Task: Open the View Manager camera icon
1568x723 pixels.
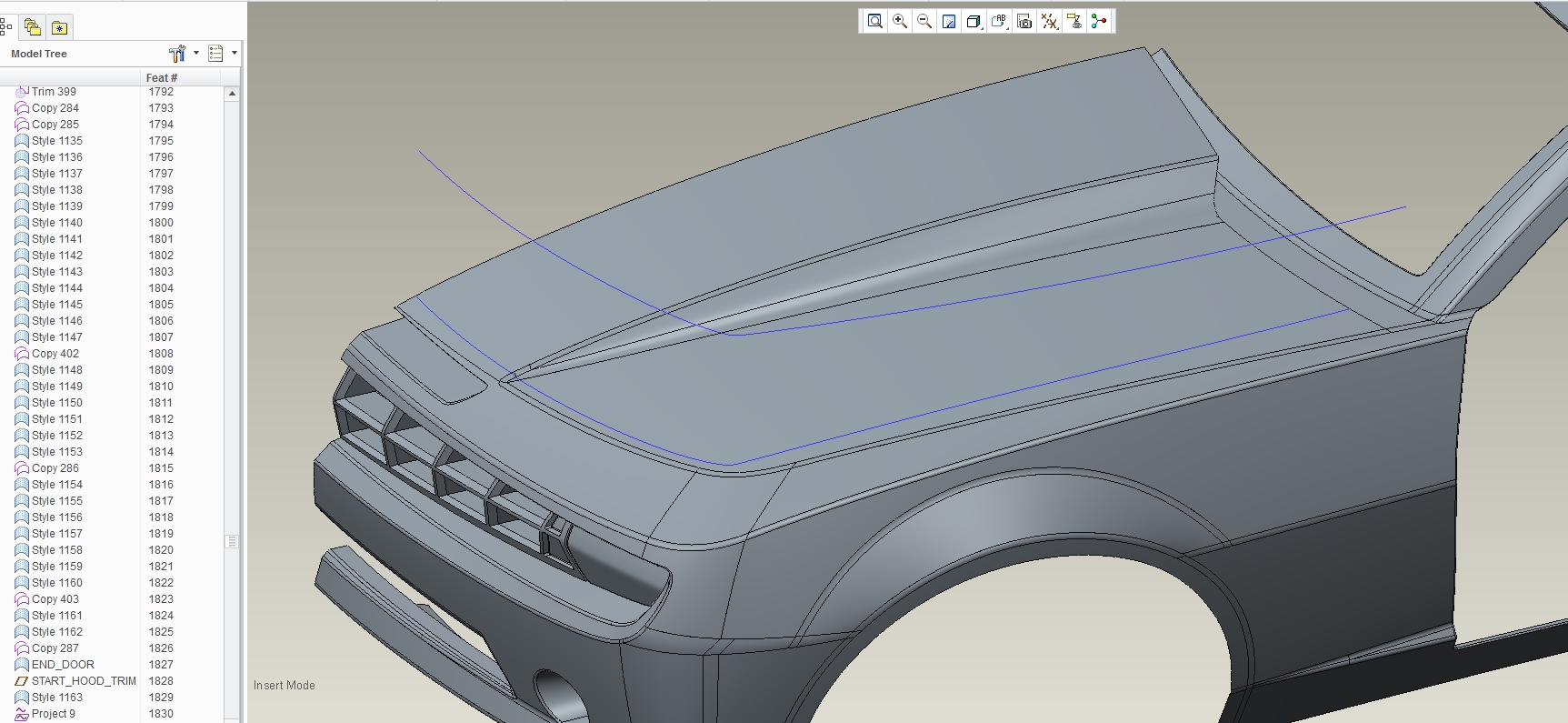Action: click(x=1024, y=21)
